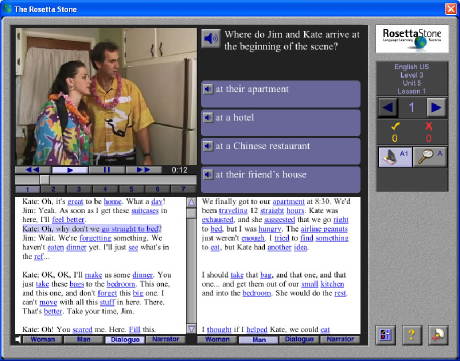Jump to video segment 4 marker
The image size is (460, 361).
point(105,189)
